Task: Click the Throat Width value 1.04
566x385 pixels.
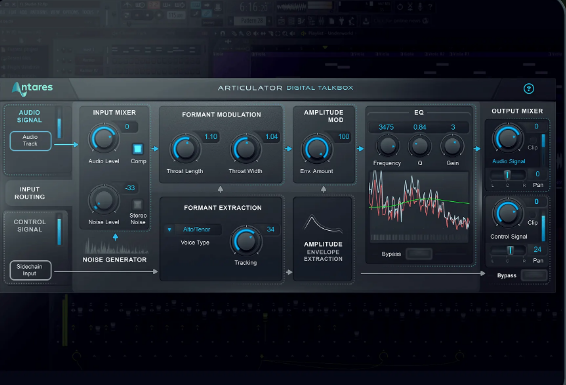Action: click(x=271, y=137)
